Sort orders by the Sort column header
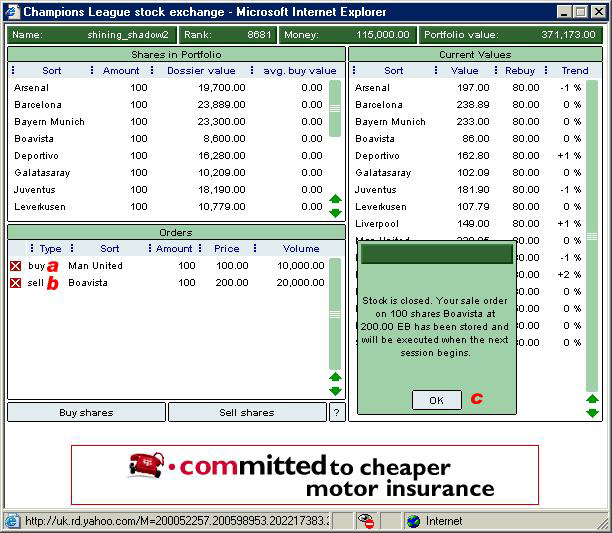Screen dimensions: 612x533 [109, 249]
